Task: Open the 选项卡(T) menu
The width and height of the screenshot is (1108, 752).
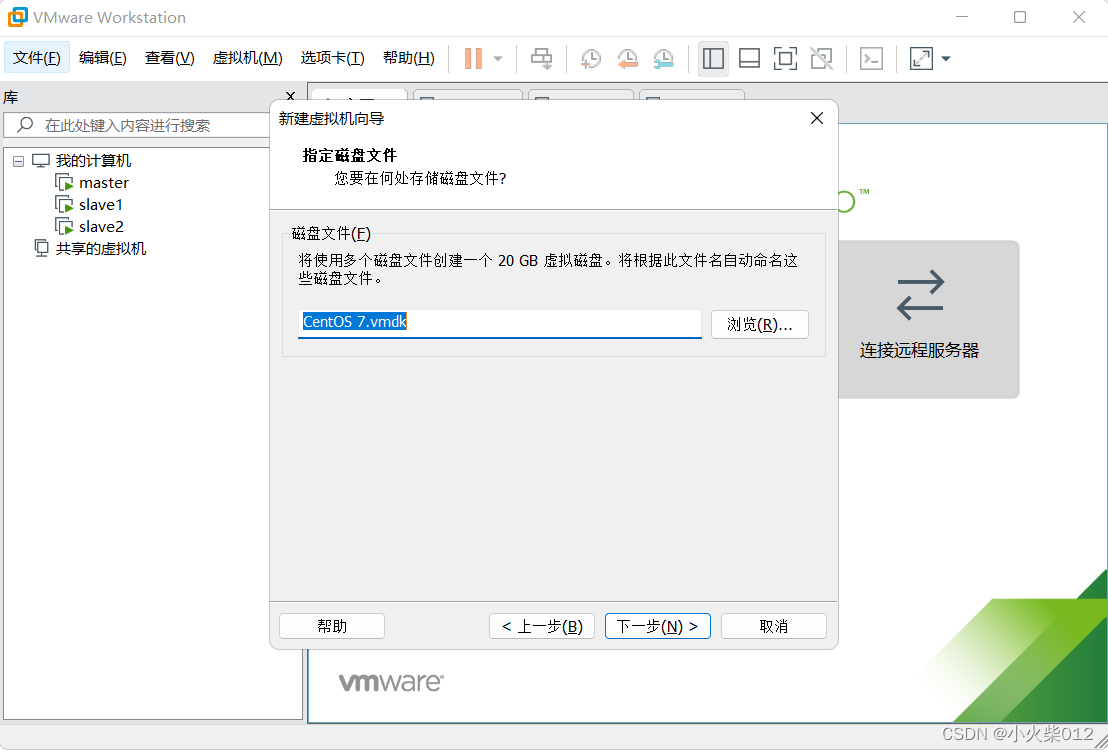Action: (x=332, y=58)
